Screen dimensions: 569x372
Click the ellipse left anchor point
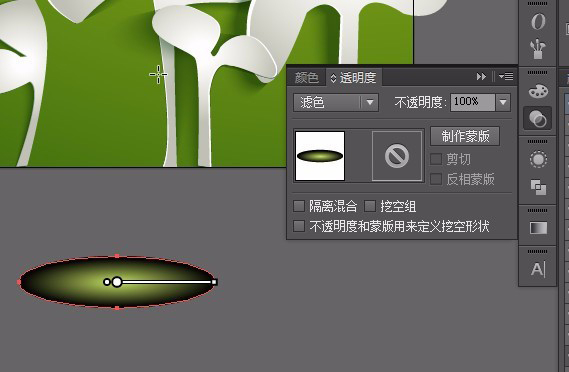[x=19, y=282]
